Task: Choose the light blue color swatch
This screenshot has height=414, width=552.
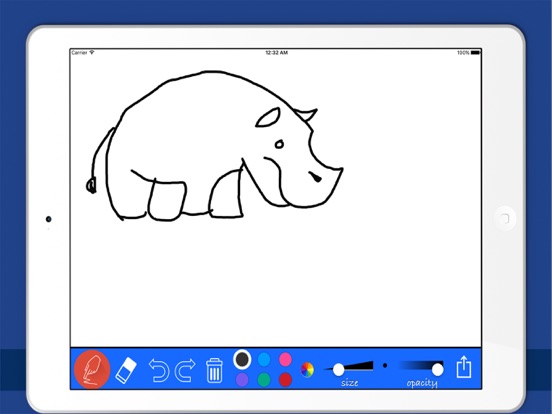Action: tap(264, 359)
